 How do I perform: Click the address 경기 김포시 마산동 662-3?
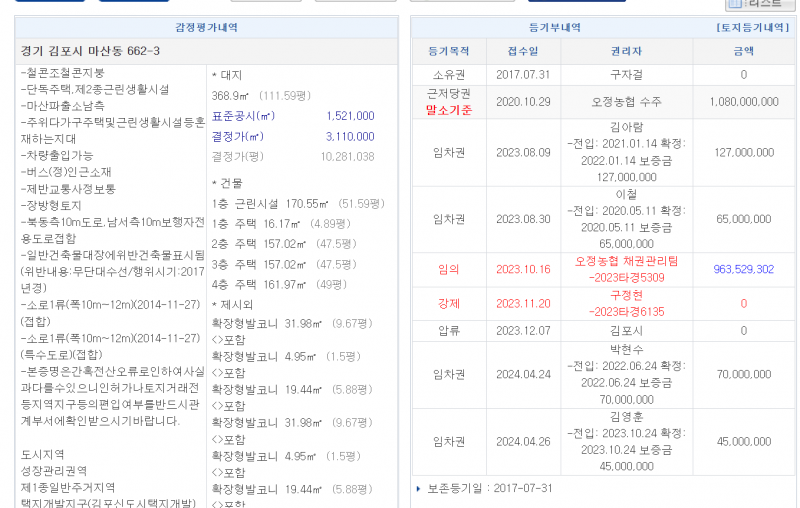click(90, 50)
